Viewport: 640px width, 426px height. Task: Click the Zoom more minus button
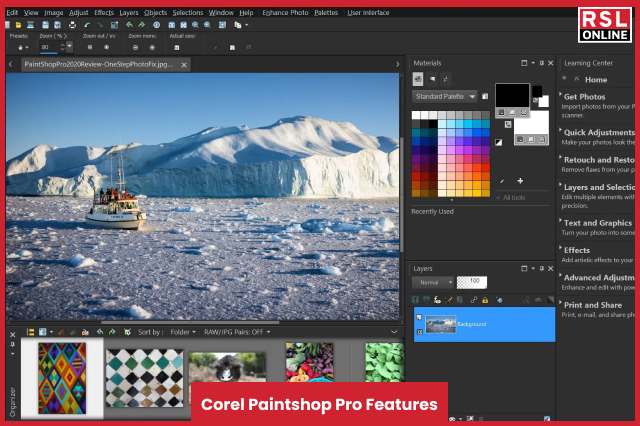pyautogui.click(x=135, y=47)
